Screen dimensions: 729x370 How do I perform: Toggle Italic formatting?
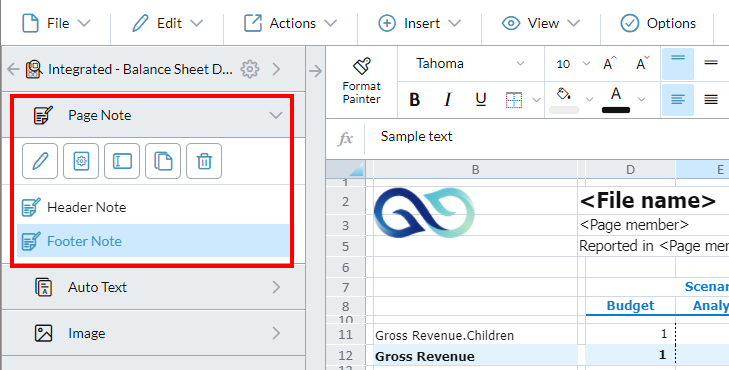[448, 99]
